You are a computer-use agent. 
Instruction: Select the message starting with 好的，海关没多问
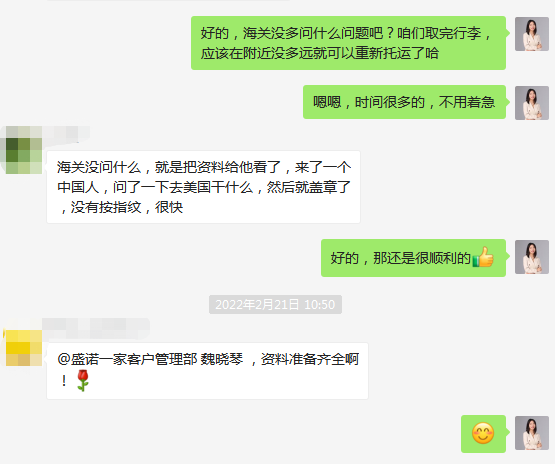(348, 43)
